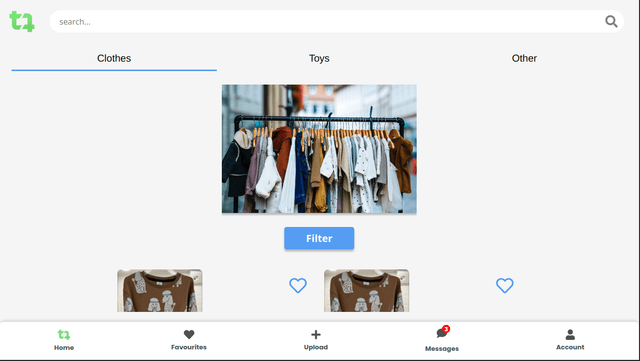The image size is (640, 361).
Task: Open Messages with notification badge
Action: [442, 339]
